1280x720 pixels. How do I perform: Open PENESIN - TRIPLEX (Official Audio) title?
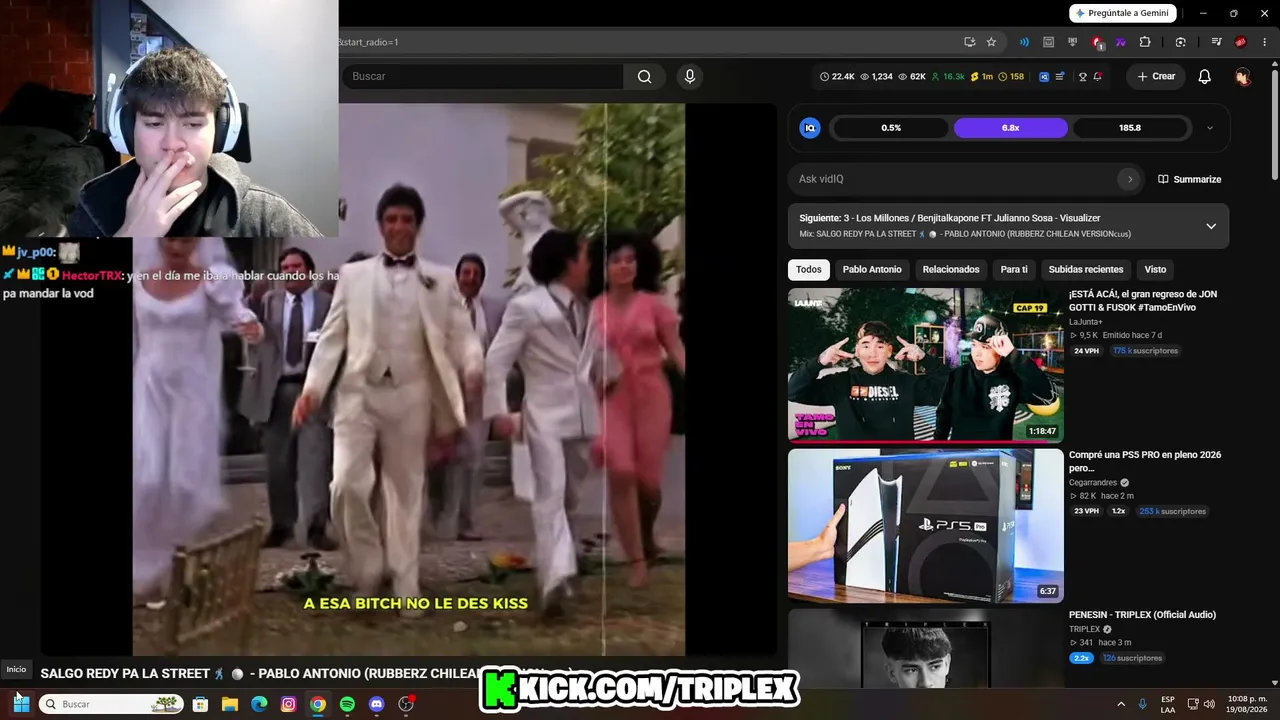point(1143,615)
